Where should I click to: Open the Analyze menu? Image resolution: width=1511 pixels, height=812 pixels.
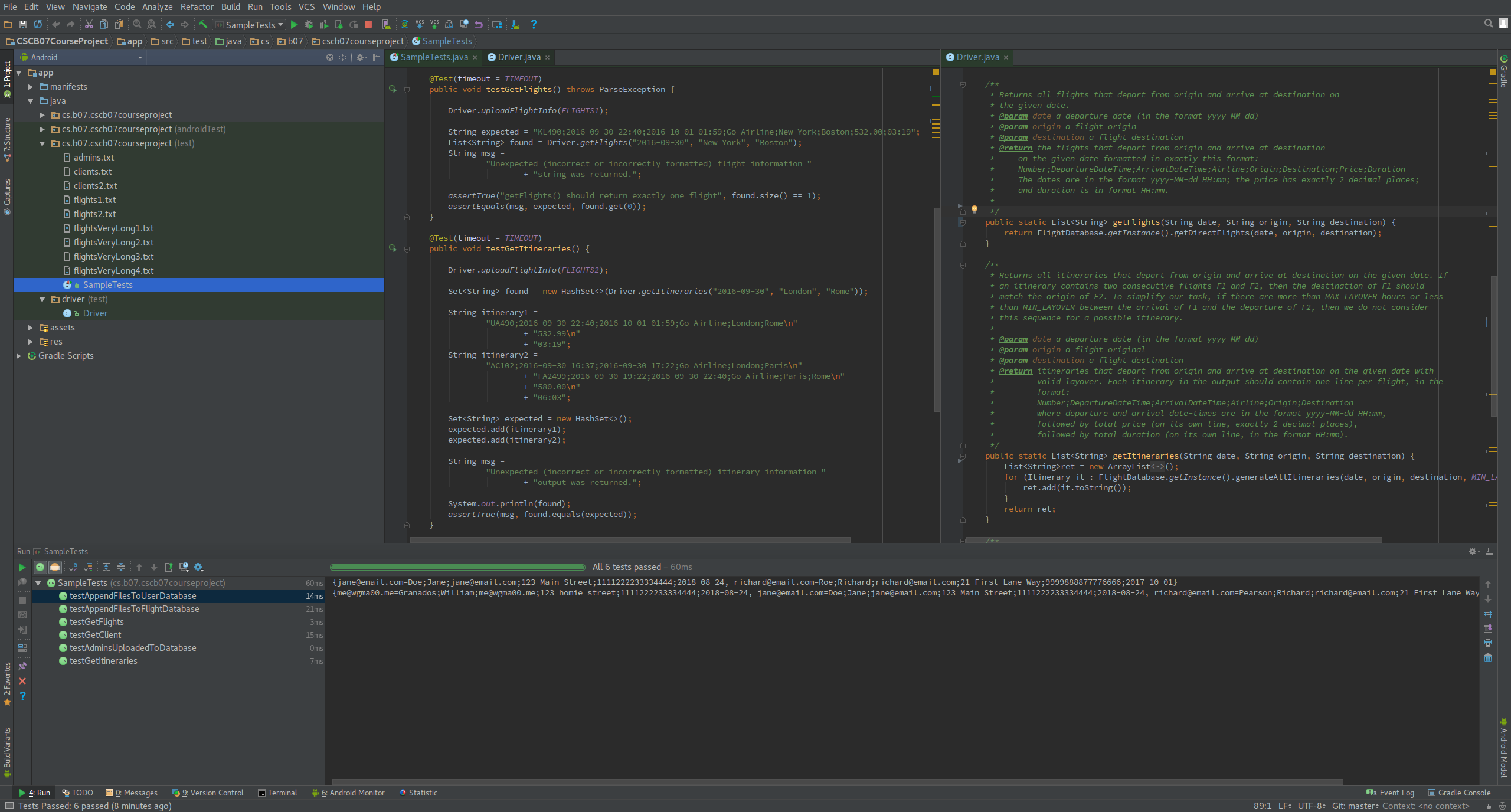157,7
